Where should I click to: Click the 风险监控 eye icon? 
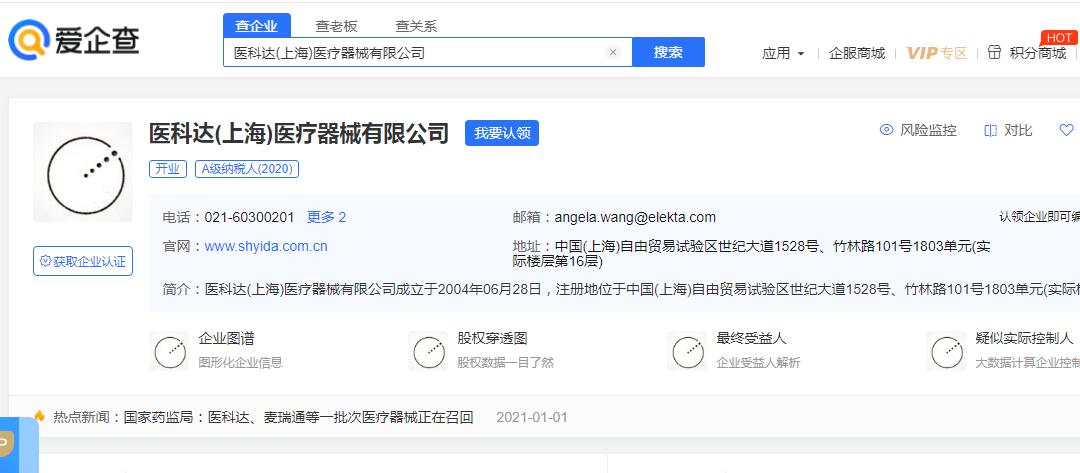tap(886, 130)
